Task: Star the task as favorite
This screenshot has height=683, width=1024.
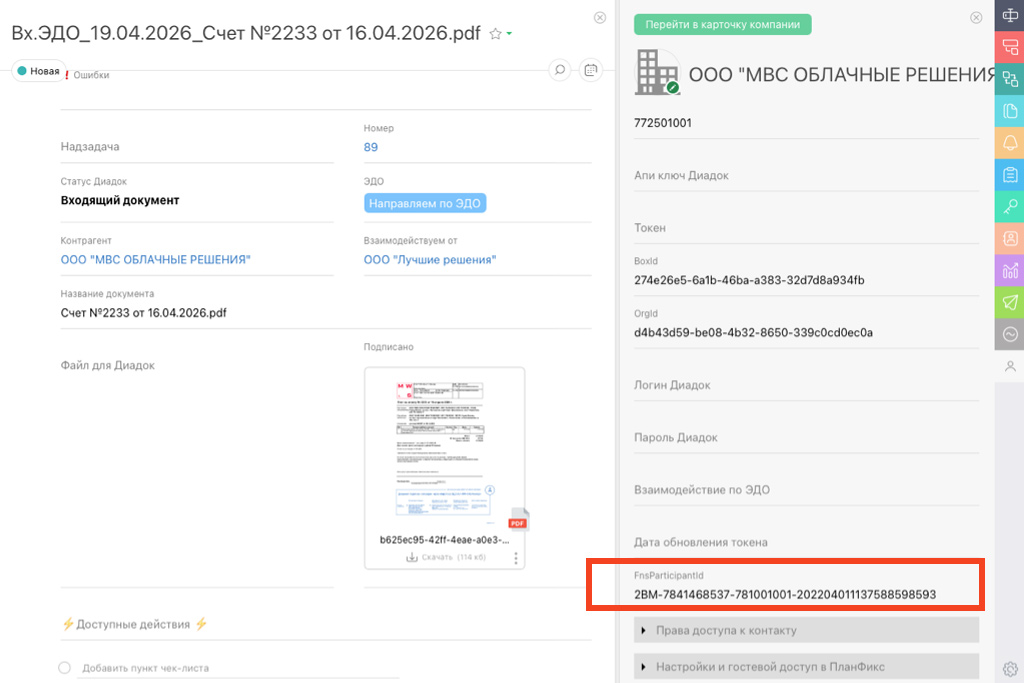Action: point(495,34)
